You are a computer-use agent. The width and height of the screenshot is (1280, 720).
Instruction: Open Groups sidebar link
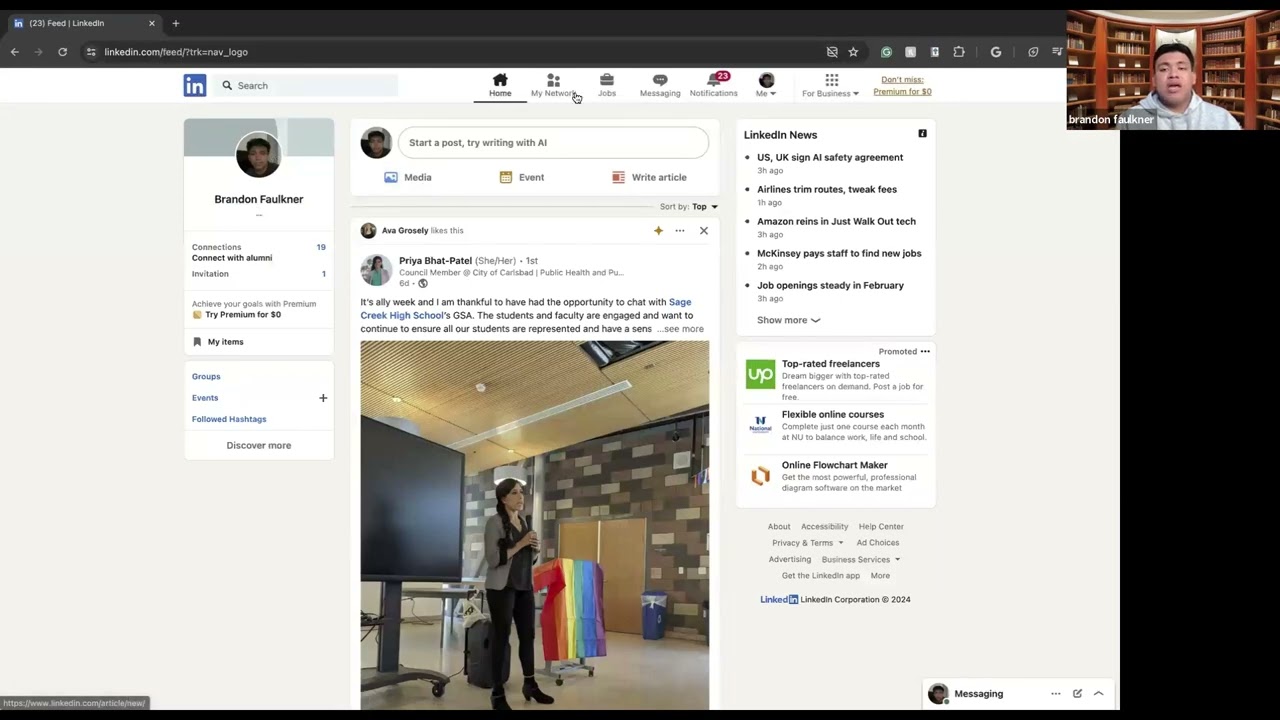(206, 377)
